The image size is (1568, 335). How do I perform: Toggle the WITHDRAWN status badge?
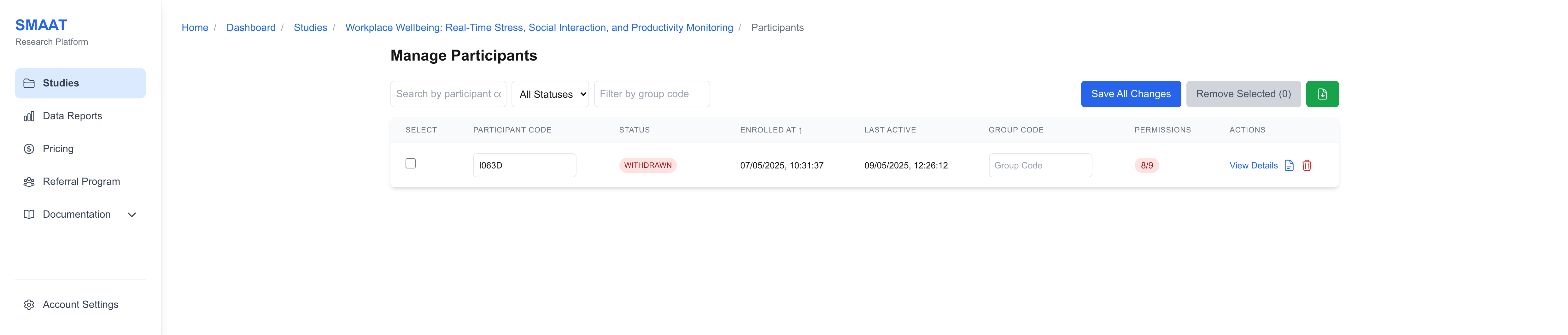pyautogui.click(x=648, y=165)
